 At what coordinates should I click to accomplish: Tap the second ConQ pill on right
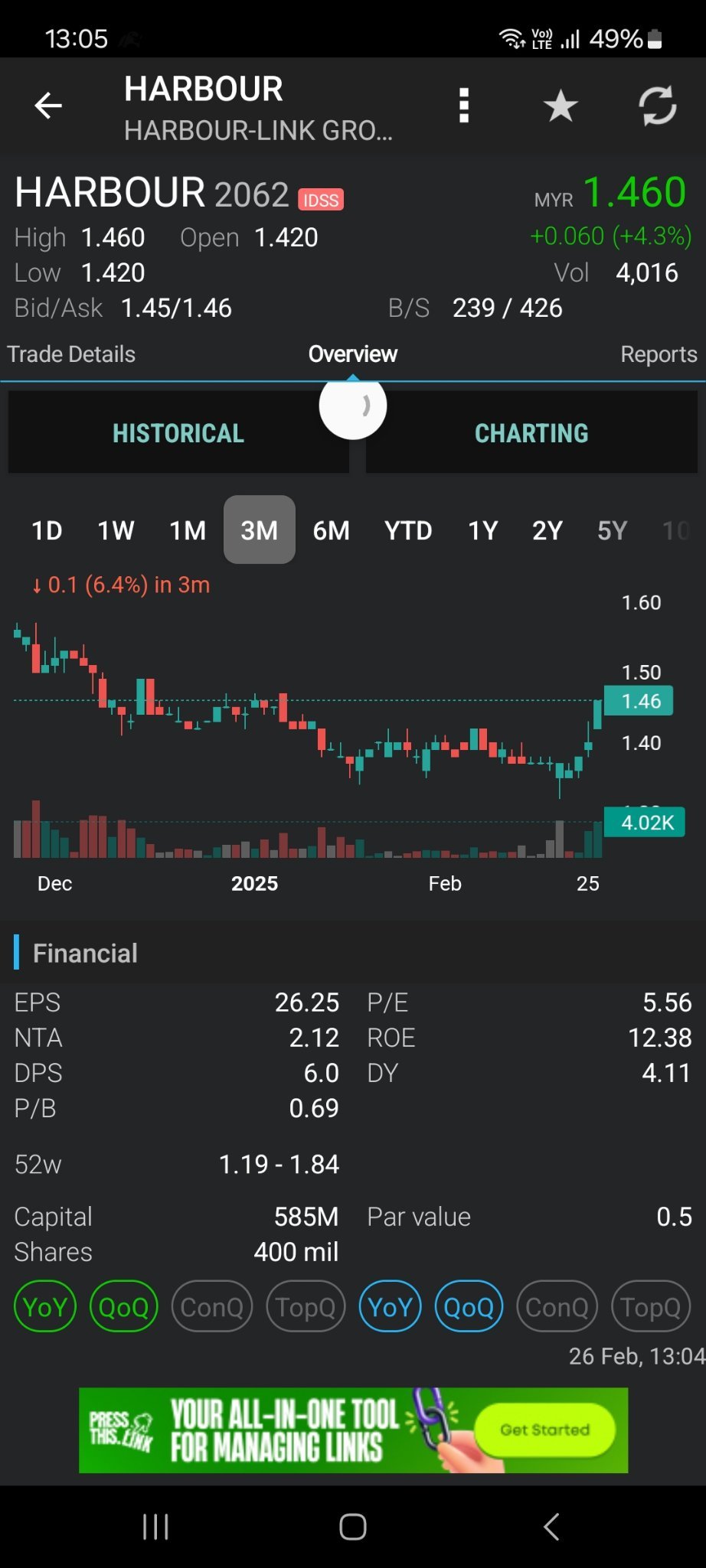coord(557,1307)
